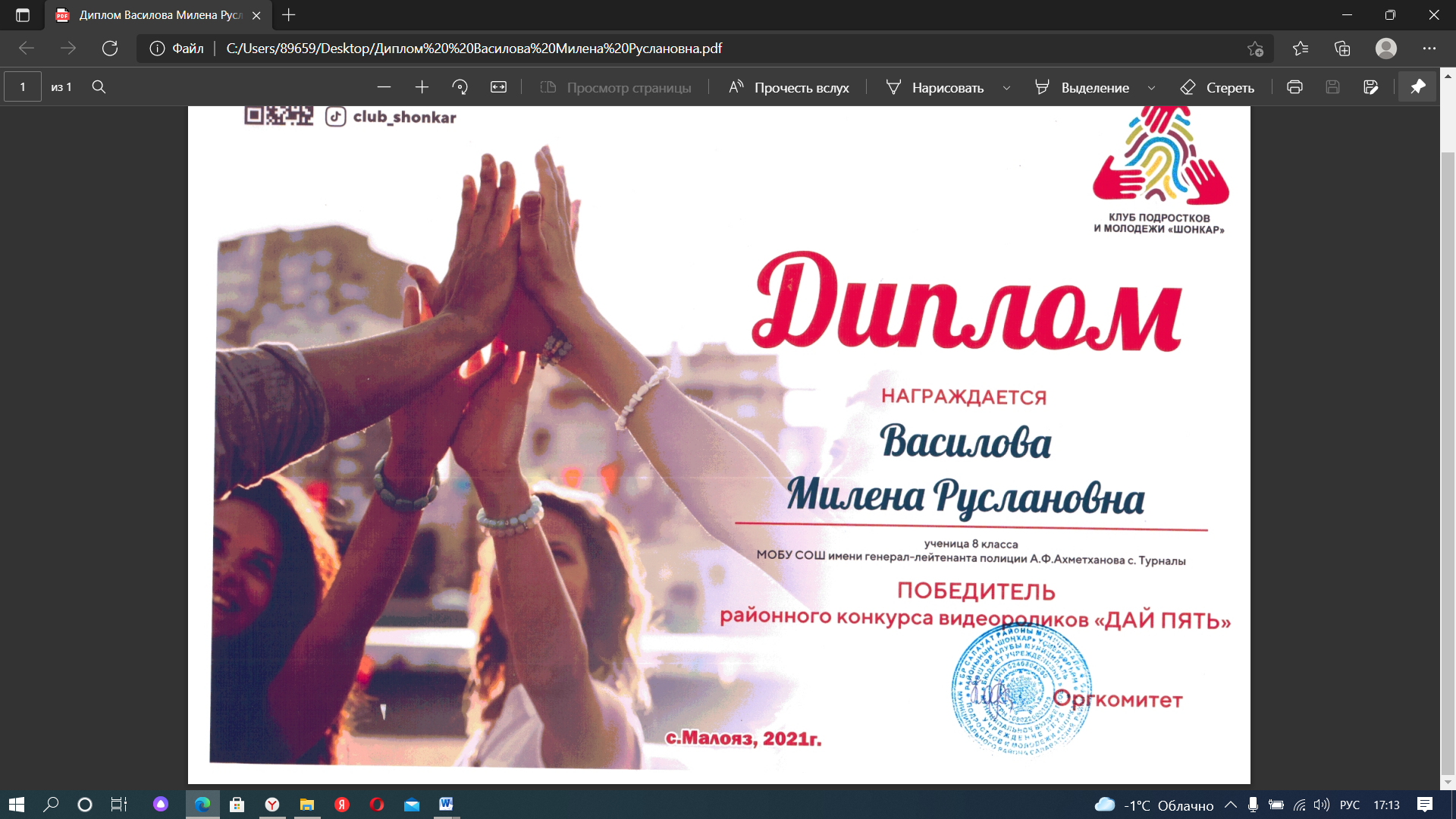Viewport: 1456px width, 819px height.
Task: Click the address bar file path
Action: point(474,49)
